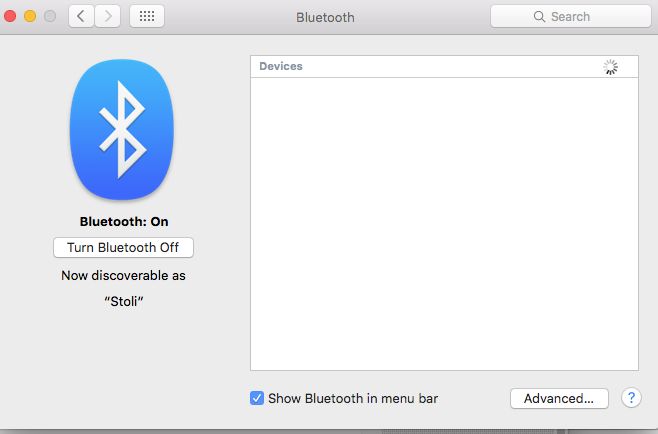Image resolution: width=658 pixels, height=434 pixels.
Task: Click the "Bluetooth: On" status label
Action: pos(124,221)
